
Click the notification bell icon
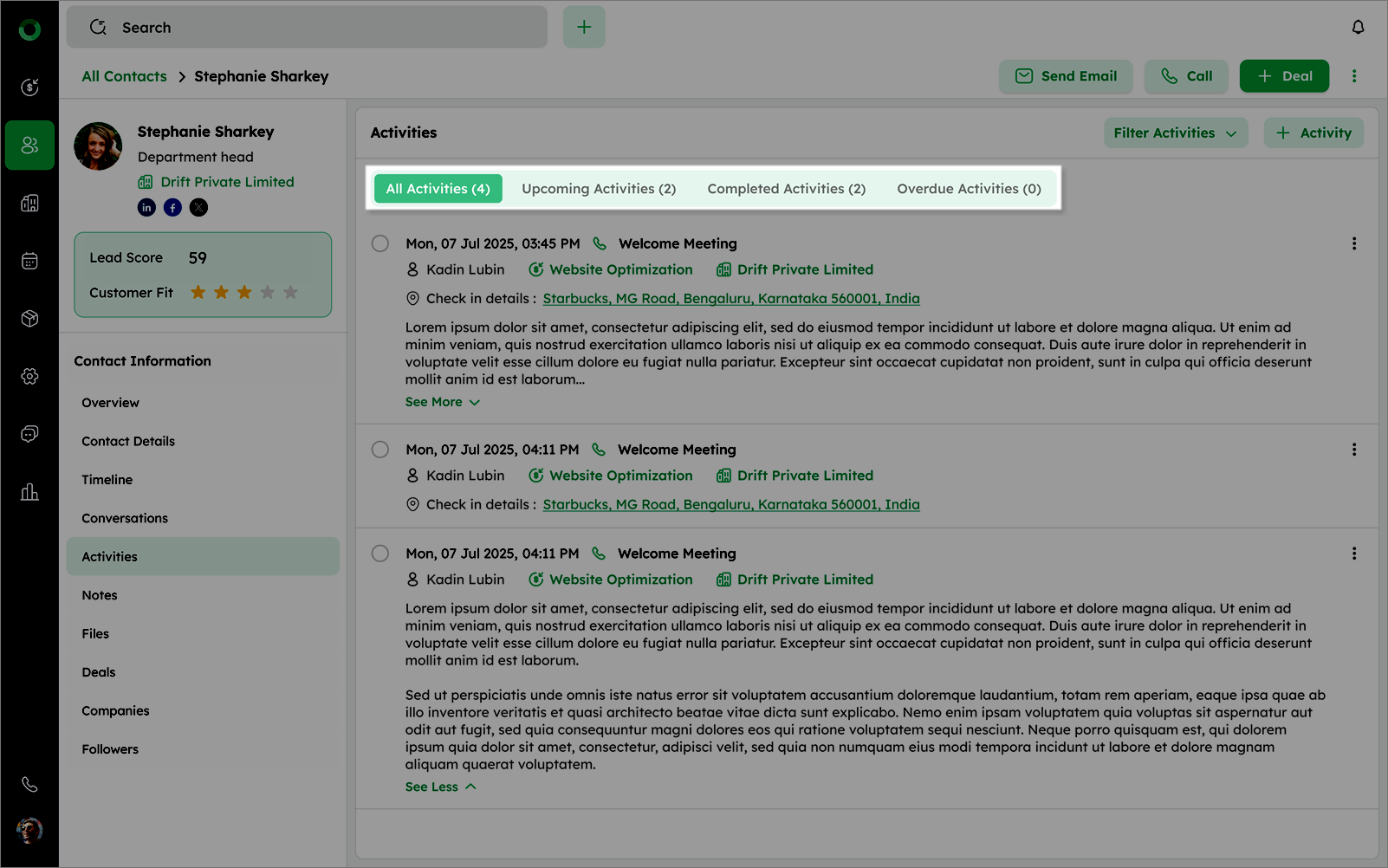pos(1358,27)
